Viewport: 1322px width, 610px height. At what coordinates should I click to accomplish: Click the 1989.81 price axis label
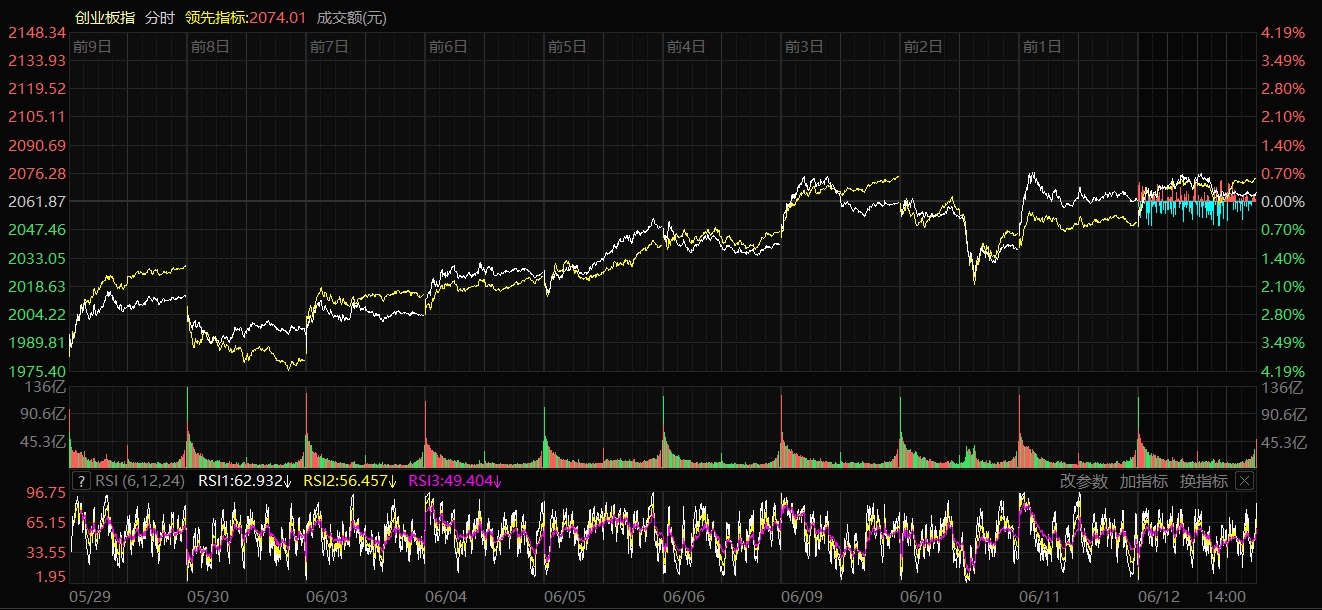click(x=37, y=343)
